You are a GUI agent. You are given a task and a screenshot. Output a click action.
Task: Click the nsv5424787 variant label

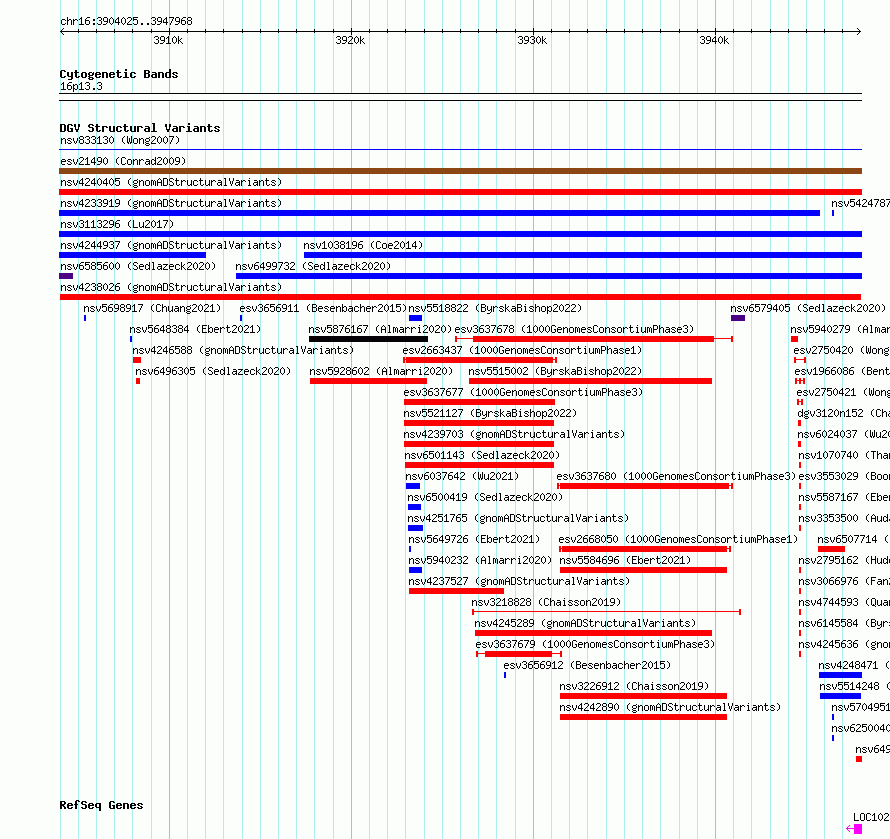[860, 203]
